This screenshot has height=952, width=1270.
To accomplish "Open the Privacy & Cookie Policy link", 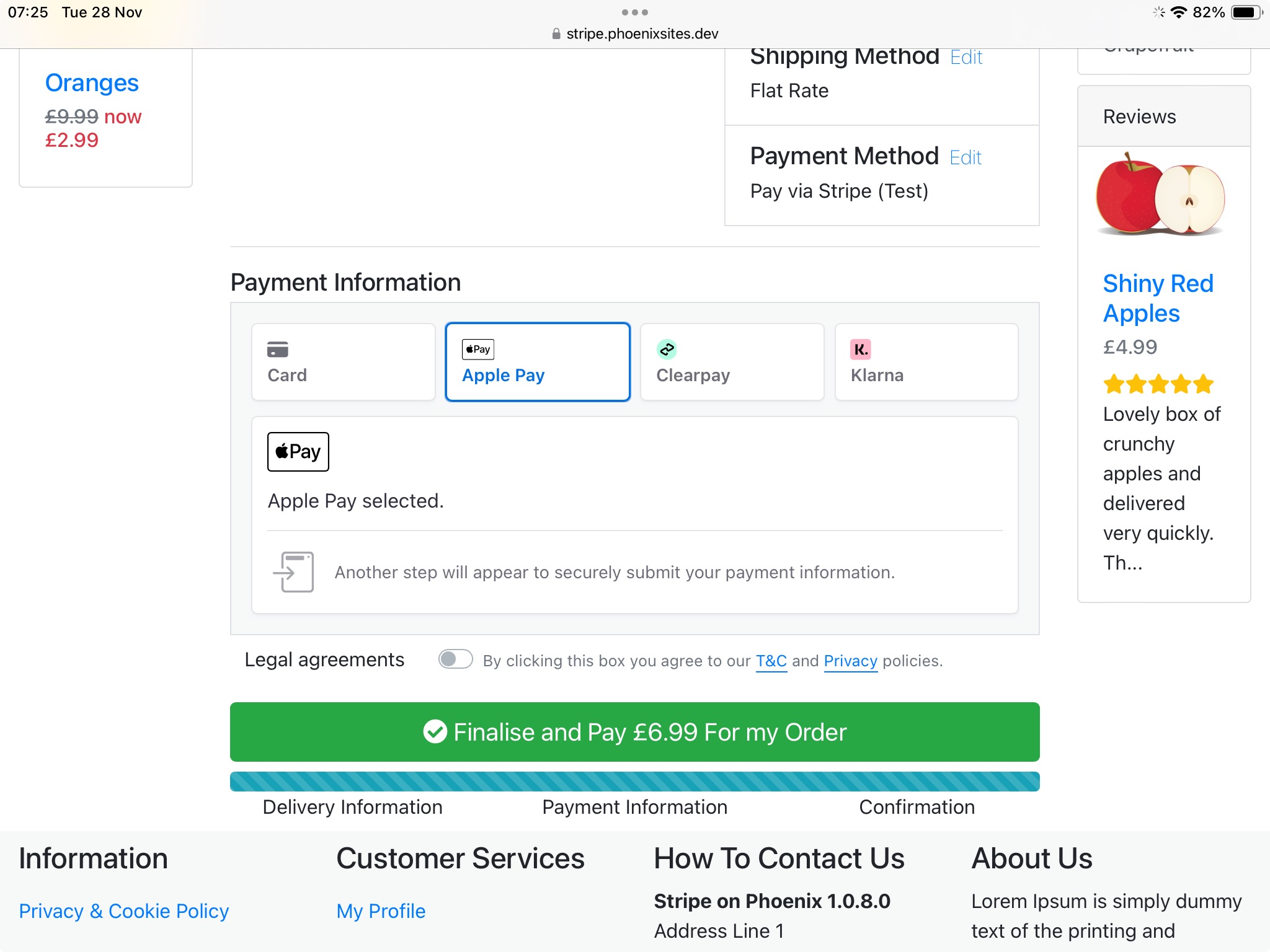I will 124,911.
